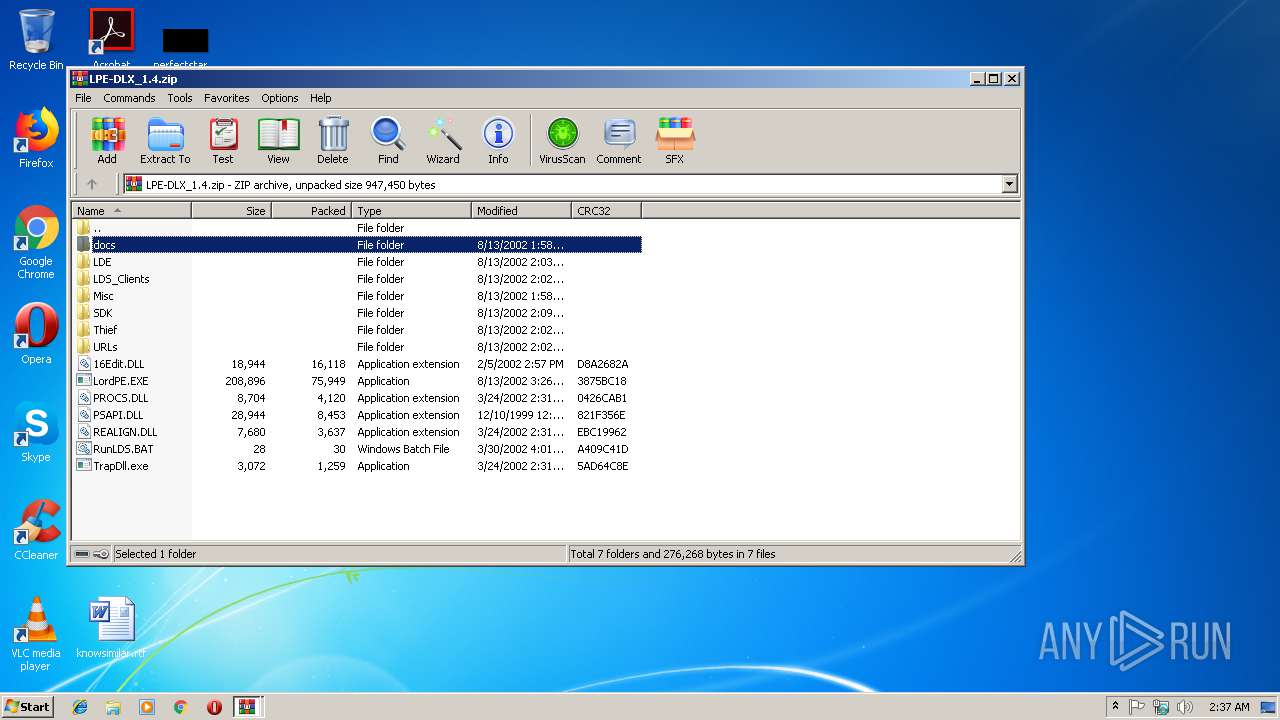
Task: Click the Add toolbar icon
Action: 107,141
